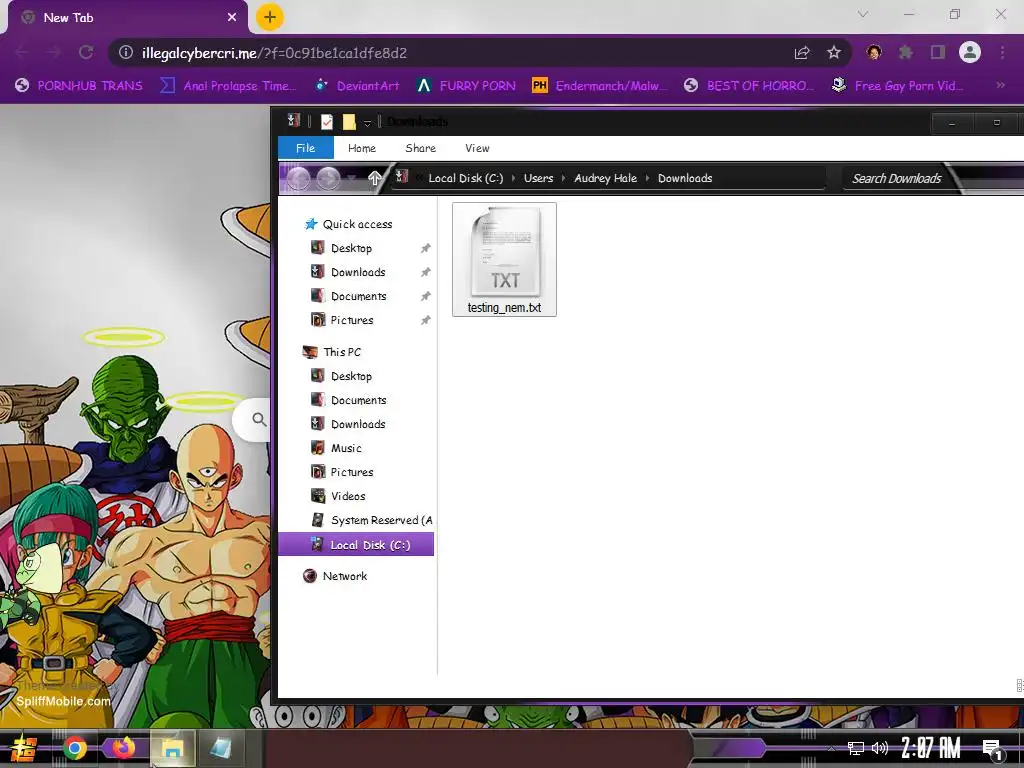Click the pin icon next to Desktop
1024x768 pixels.
point(425,248)
